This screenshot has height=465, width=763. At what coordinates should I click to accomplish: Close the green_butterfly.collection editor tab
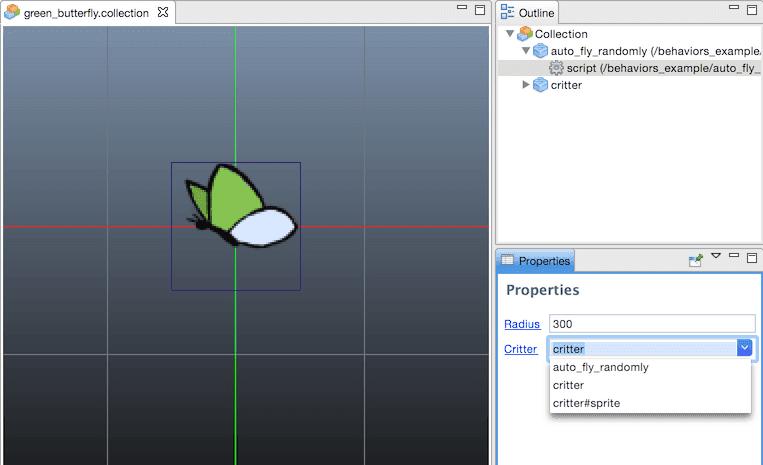point(163,13)
